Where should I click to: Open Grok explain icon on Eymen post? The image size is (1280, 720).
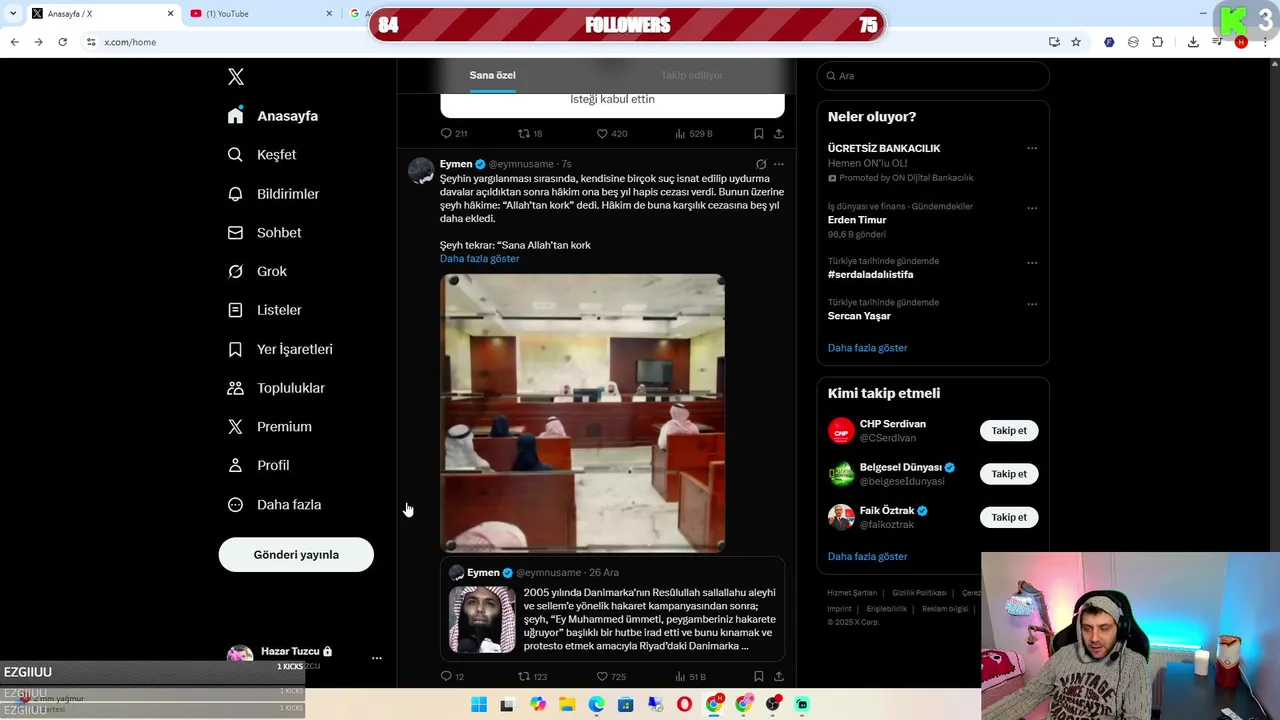click(x=761, y=164)
